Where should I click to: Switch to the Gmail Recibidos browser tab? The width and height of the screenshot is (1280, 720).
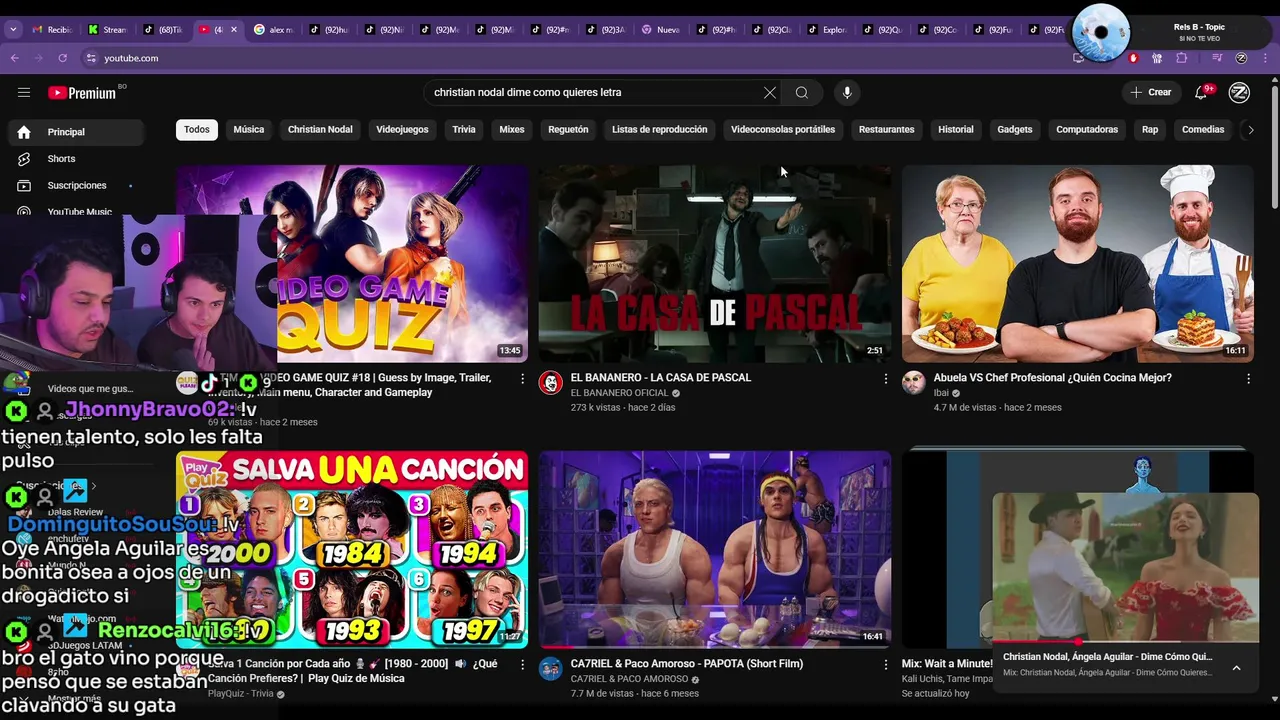click(x=52, y=30)
